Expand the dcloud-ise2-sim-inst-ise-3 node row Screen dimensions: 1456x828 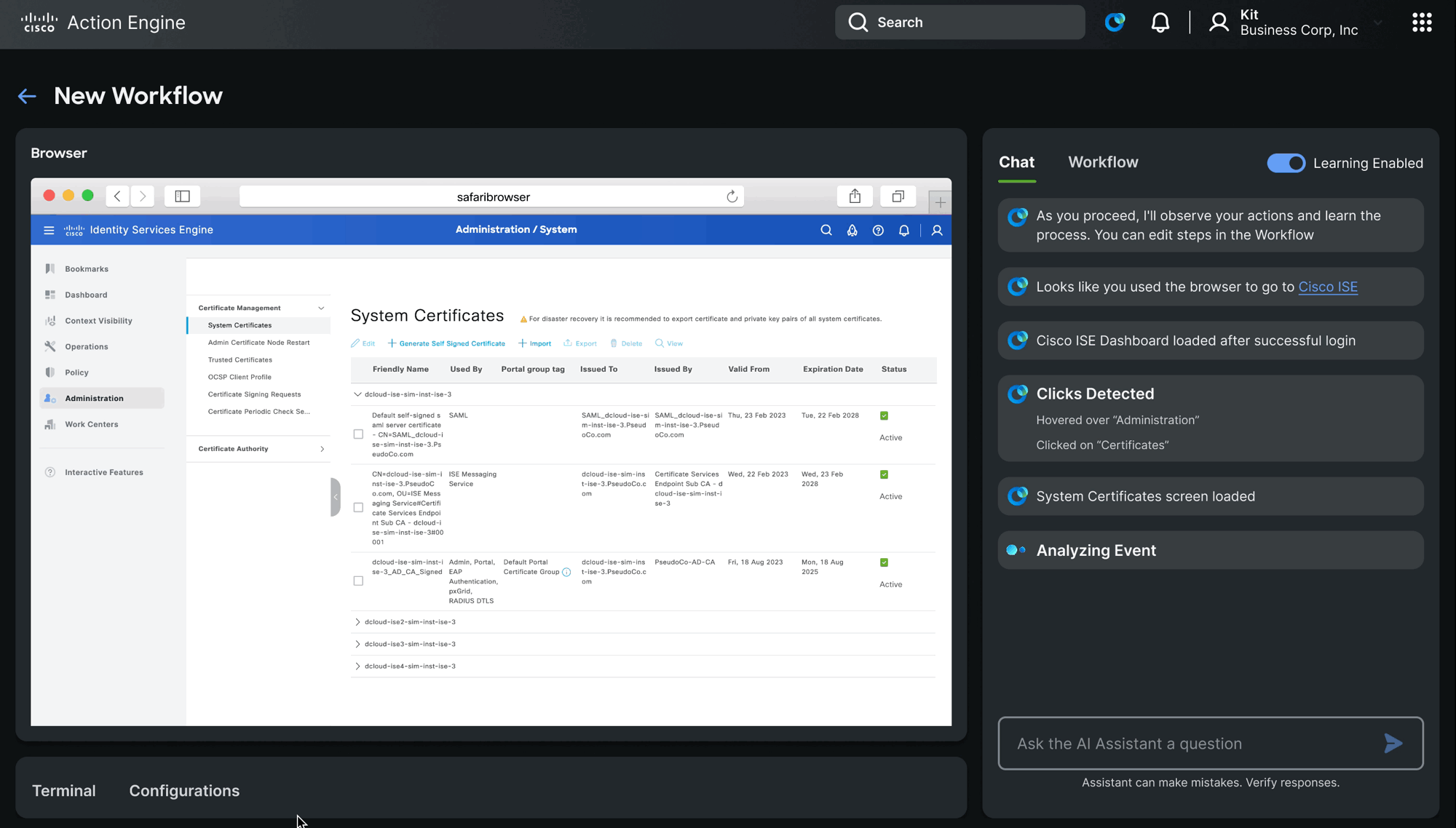(357, 622)
